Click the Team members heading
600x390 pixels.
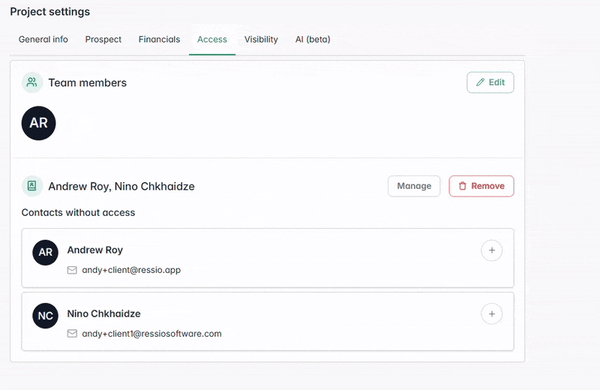tap(87, 83)
